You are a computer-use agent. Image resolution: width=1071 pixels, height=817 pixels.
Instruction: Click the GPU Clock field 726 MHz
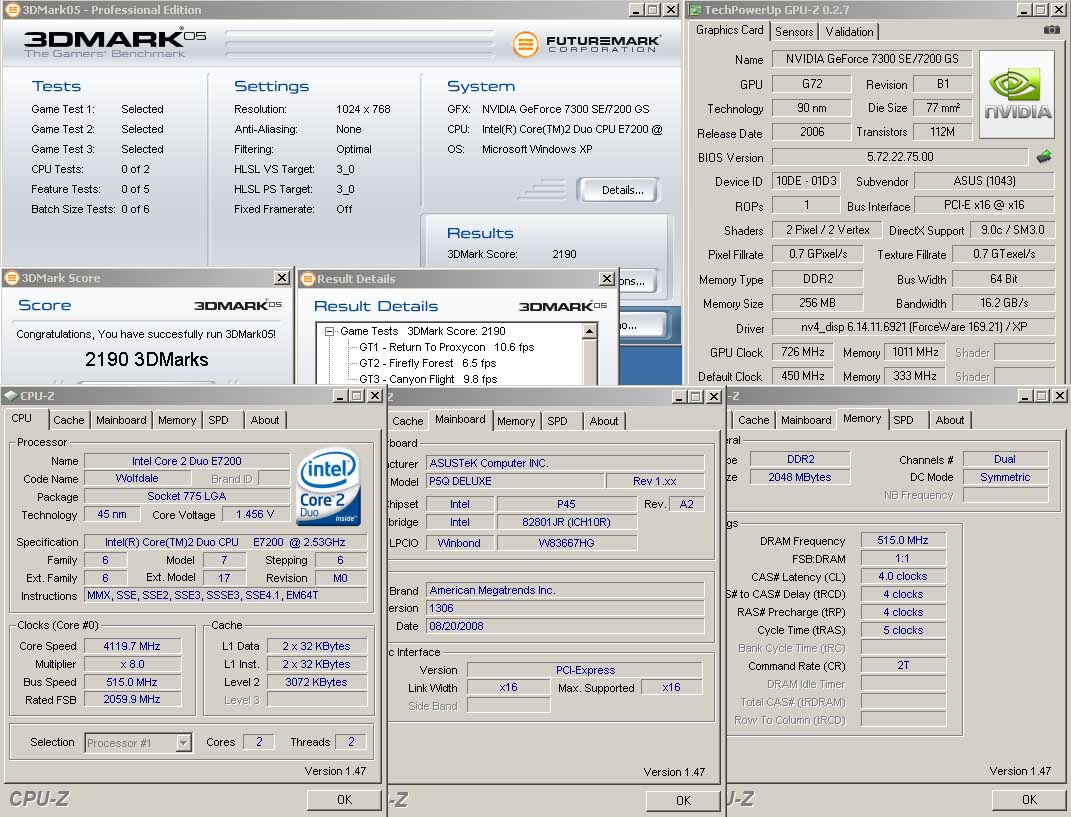coord(803,352)
